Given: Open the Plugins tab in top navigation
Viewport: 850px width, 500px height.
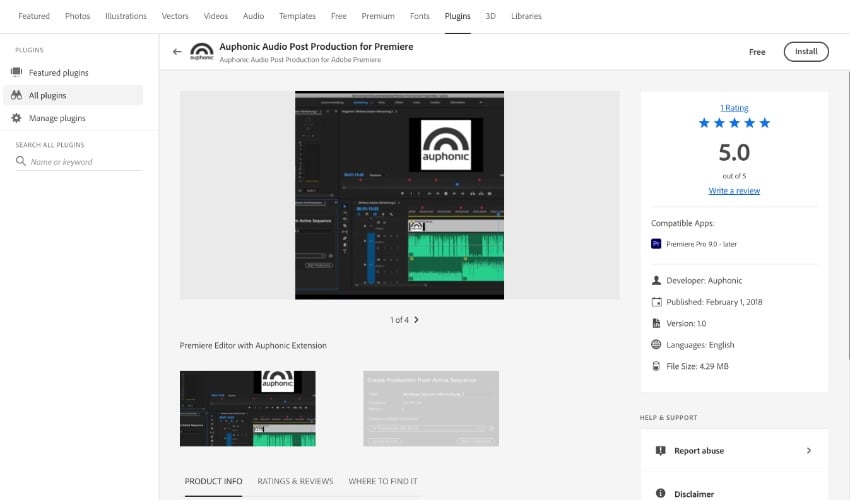Looking at the screenshot, I should pyautogui.click(x=458, y=16).
